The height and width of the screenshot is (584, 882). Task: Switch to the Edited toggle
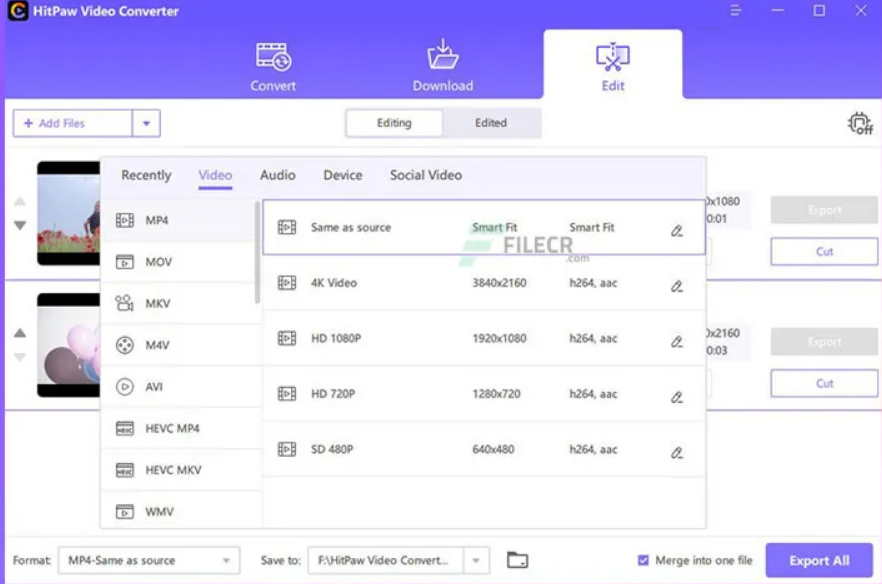tap(491, 123)
